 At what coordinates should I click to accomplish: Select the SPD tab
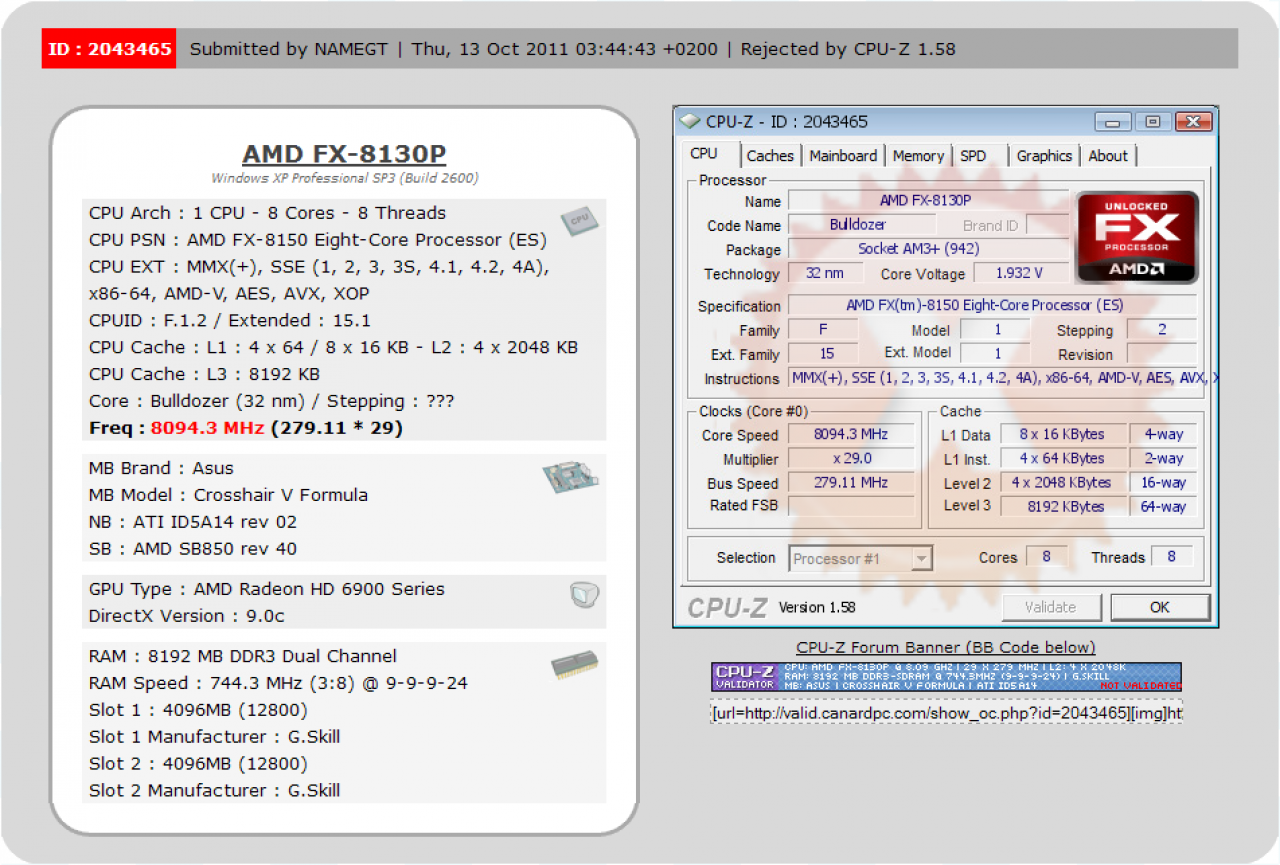[973, 156]
